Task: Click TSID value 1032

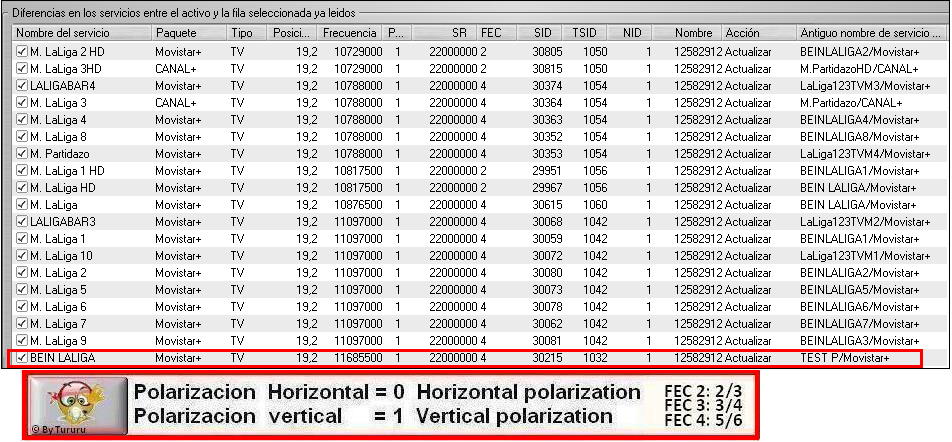Action: pos(595,358)
